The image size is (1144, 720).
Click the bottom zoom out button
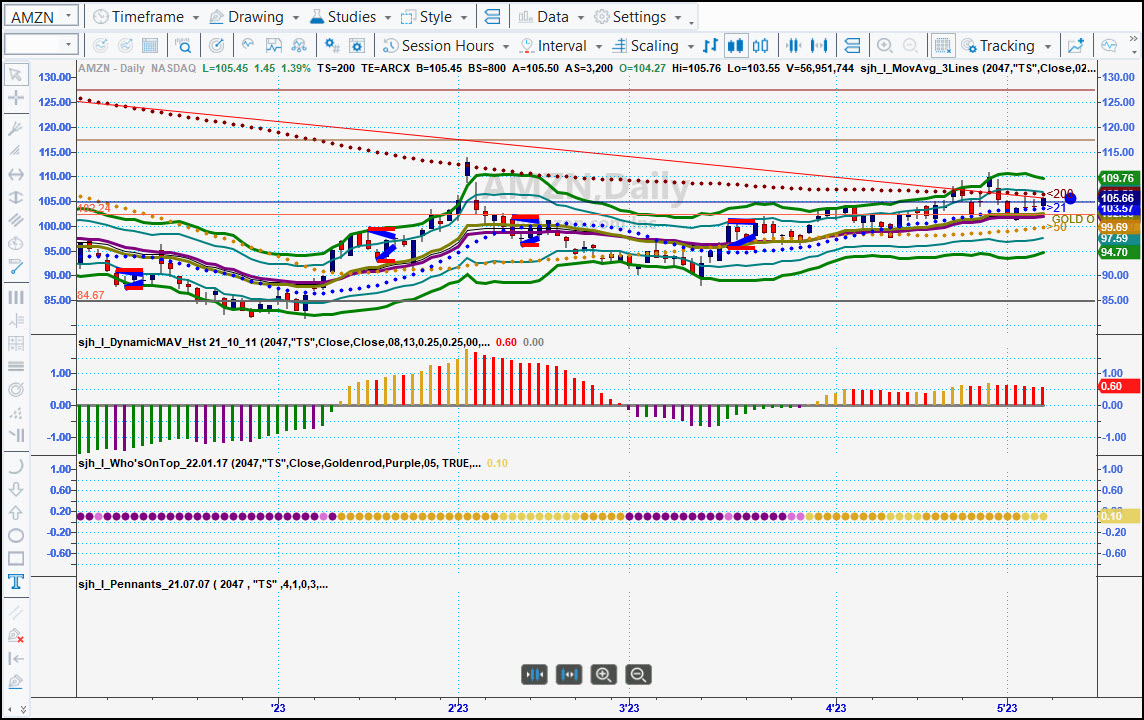coord(638,675)
